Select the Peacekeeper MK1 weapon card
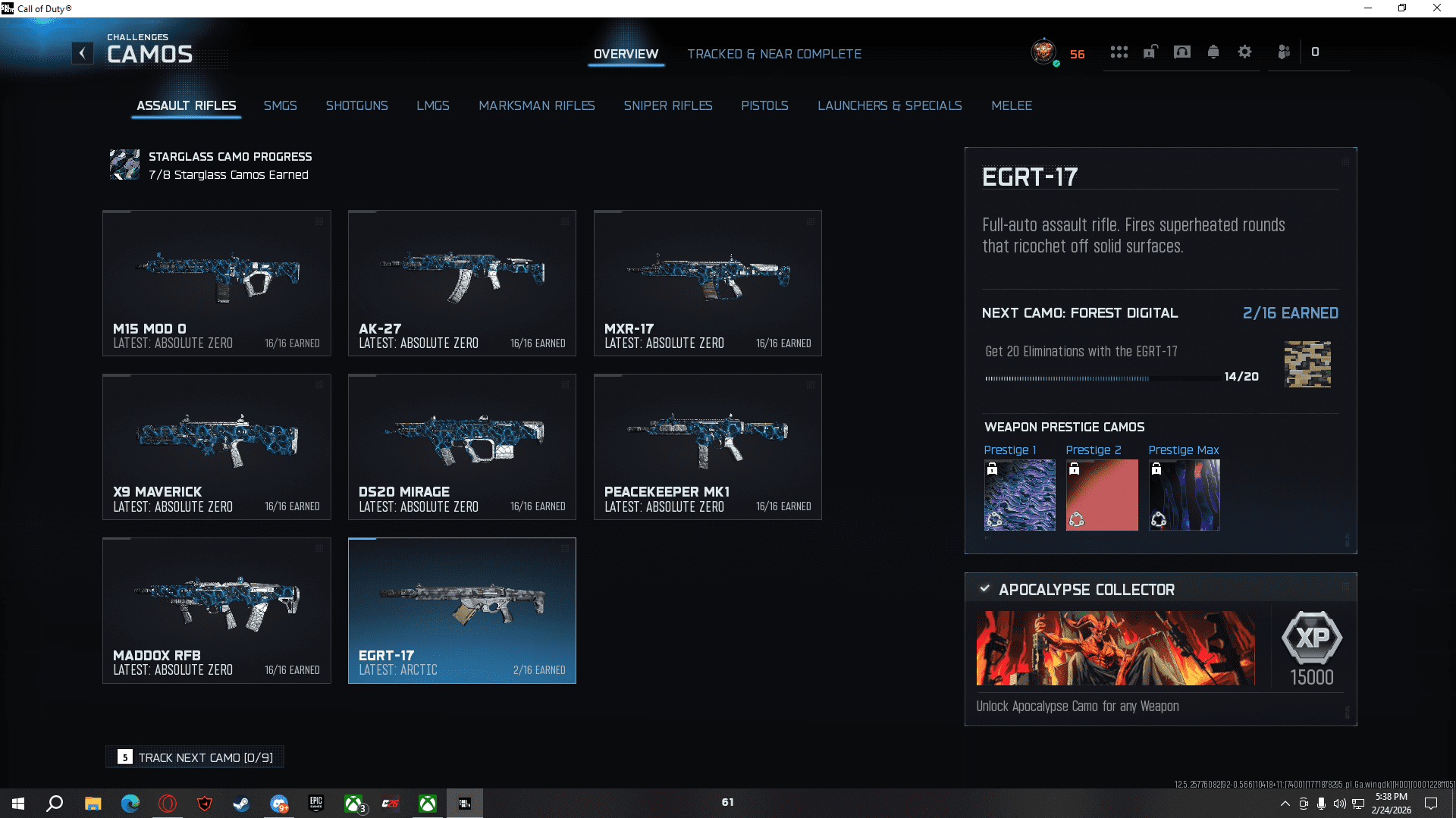This screenshot has height=818, width=1456. click(708, 447)
